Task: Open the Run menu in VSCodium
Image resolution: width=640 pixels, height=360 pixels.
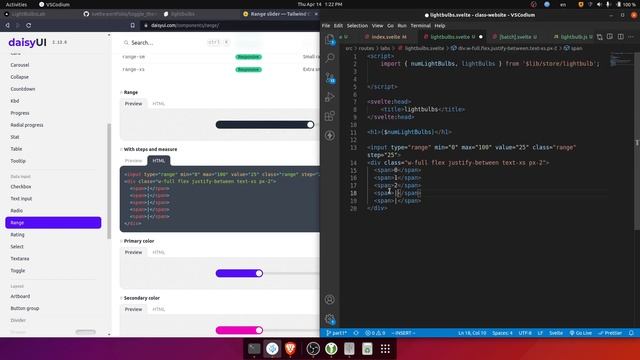Action: coord(402,26)
